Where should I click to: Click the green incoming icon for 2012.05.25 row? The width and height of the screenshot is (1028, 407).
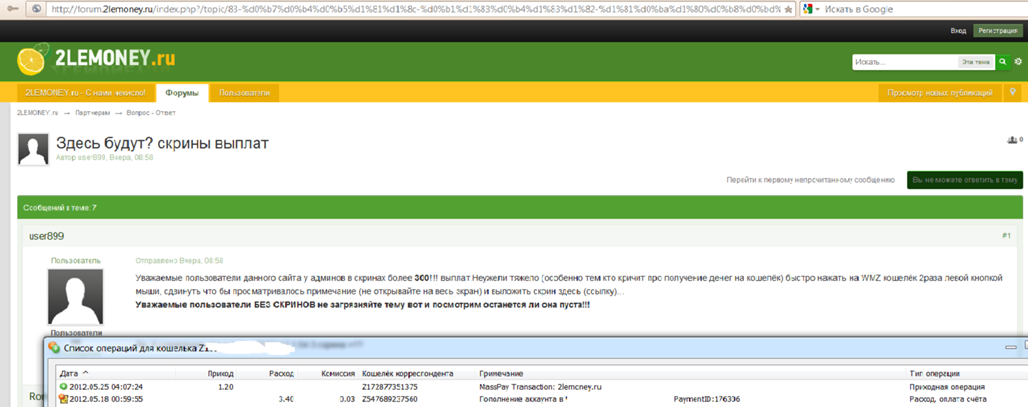(x=64, y=387)
